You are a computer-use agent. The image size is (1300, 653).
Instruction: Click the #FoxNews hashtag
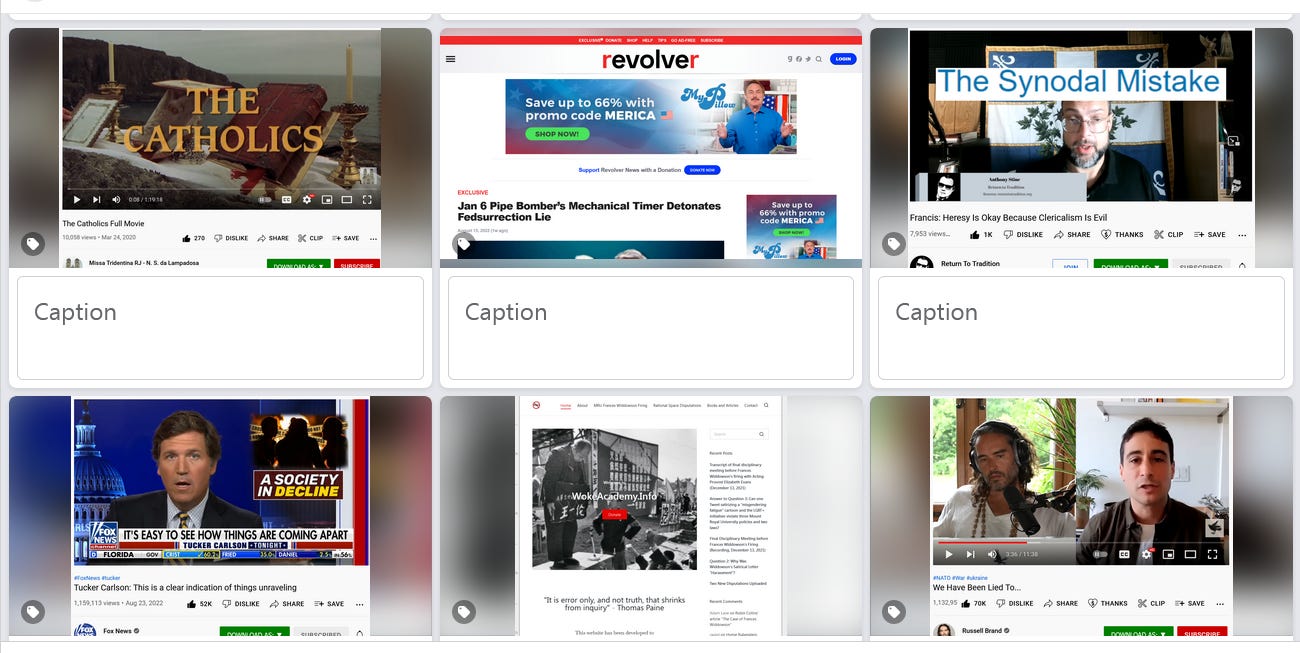pyautogui.click(x=85, y=577)
